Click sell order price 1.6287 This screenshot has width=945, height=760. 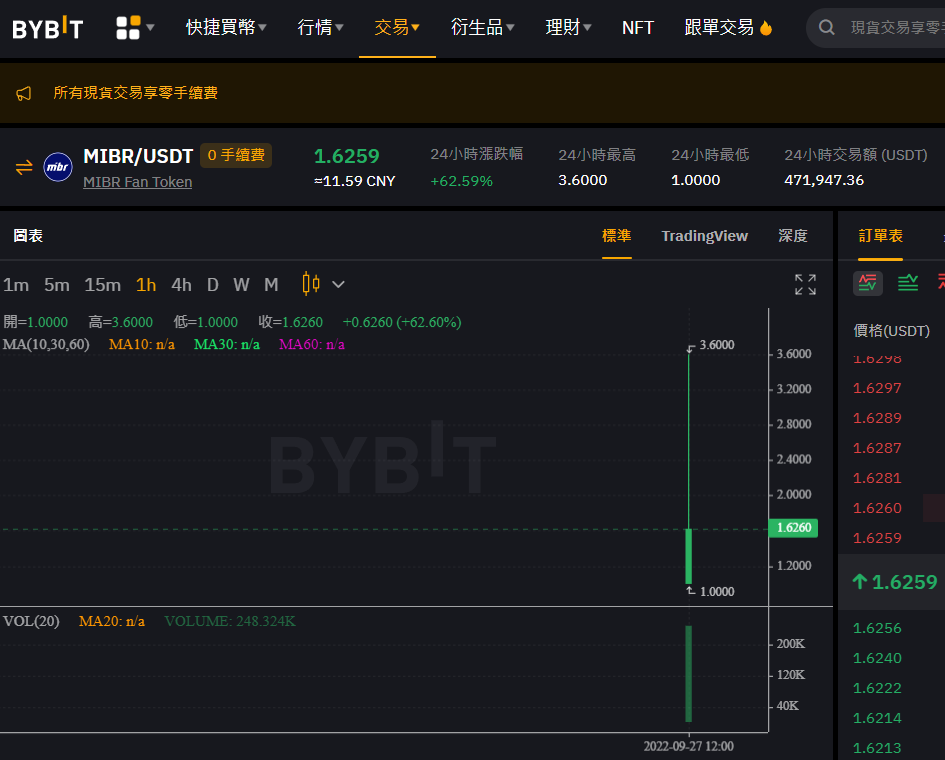(877, 448)
